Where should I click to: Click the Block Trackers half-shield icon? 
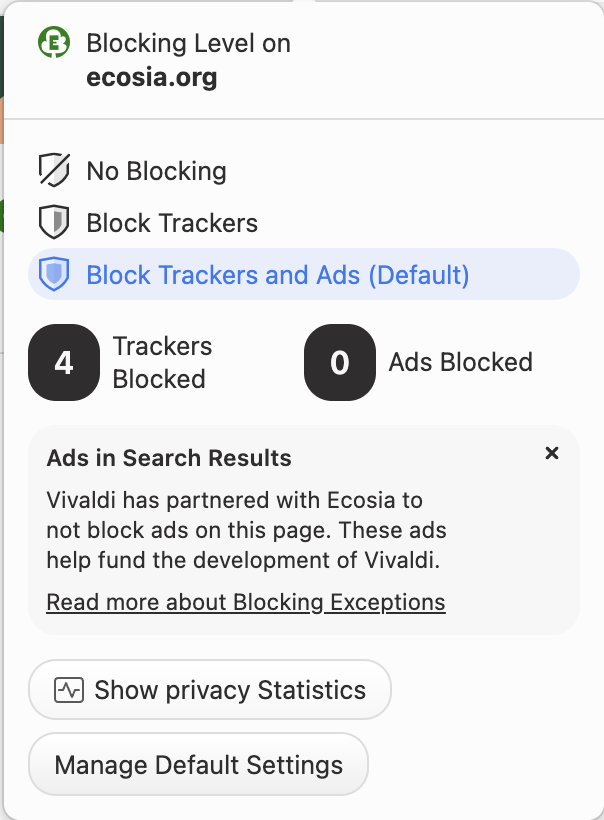coord(53,222)
